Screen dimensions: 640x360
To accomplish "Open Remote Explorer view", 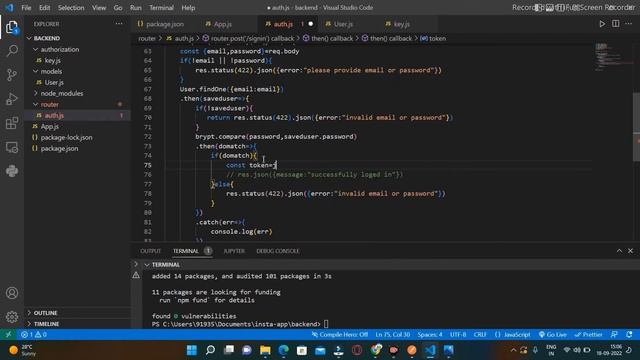I will pos(12,147).
